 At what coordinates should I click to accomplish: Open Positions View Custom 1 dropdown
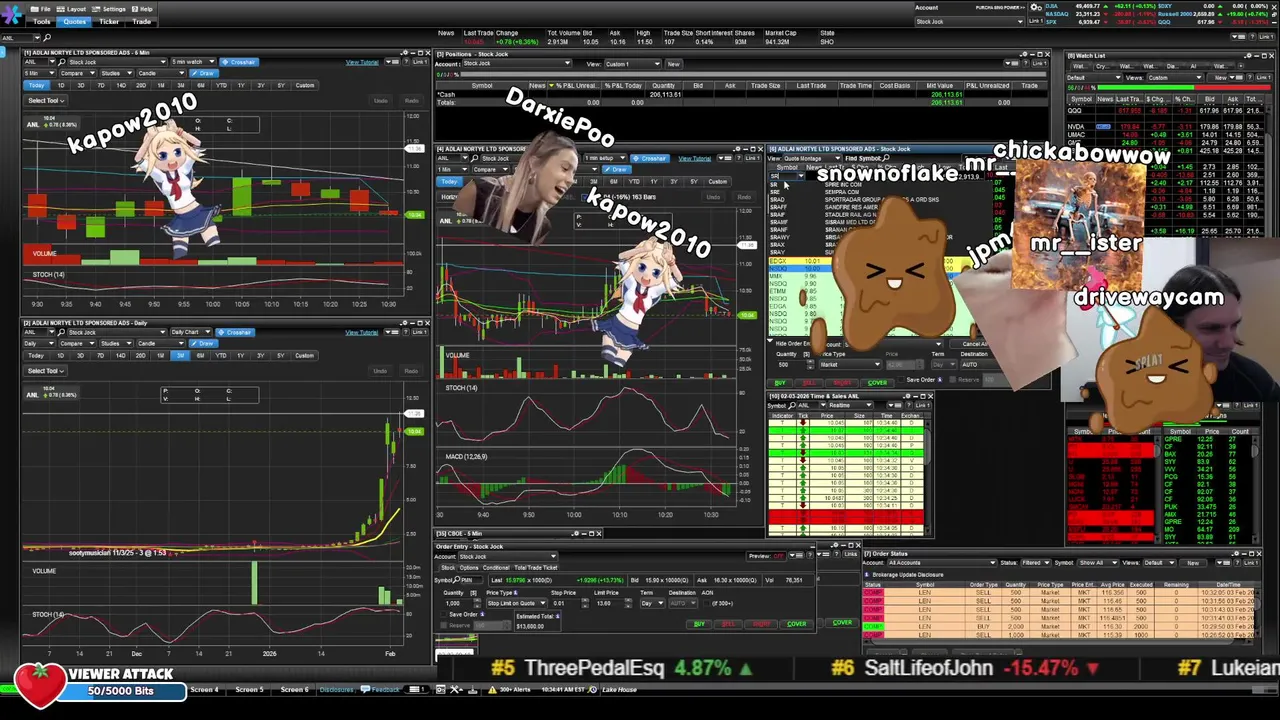point(632,63)
